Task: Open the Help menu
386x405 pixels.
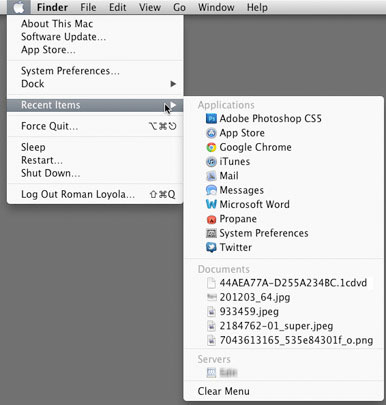Action: pos(257,7)
